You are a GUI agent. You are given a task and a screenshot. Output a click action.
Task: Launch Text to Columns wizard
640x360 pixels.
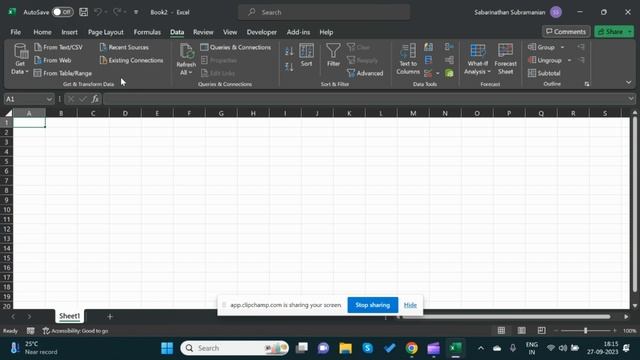click(x=408, y=59)
